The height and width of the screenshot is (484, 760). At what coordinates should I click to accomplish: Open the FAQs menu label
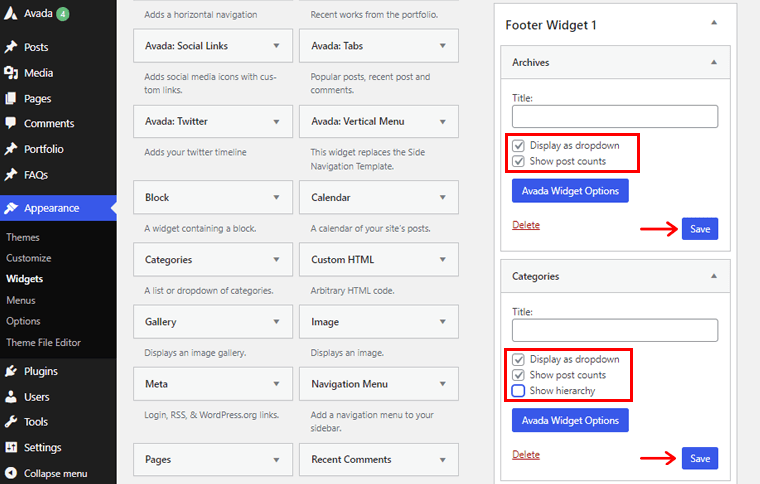[x=36, y=174]
